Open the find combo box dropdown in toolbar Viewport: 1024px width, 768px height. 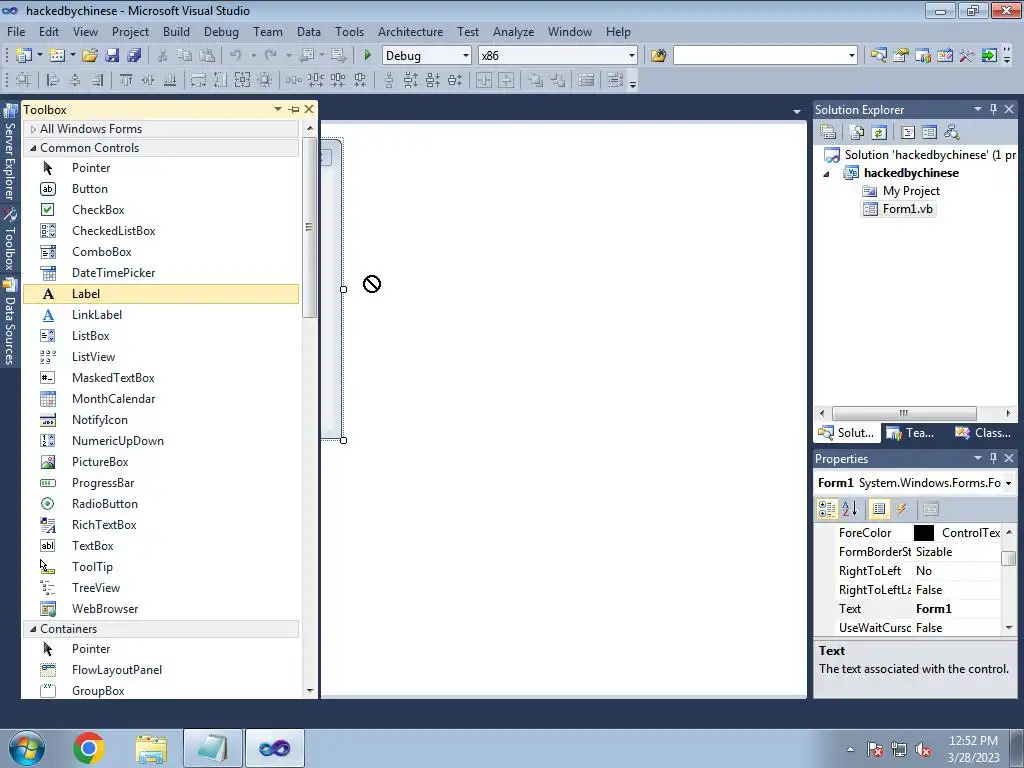click(852, 56)
